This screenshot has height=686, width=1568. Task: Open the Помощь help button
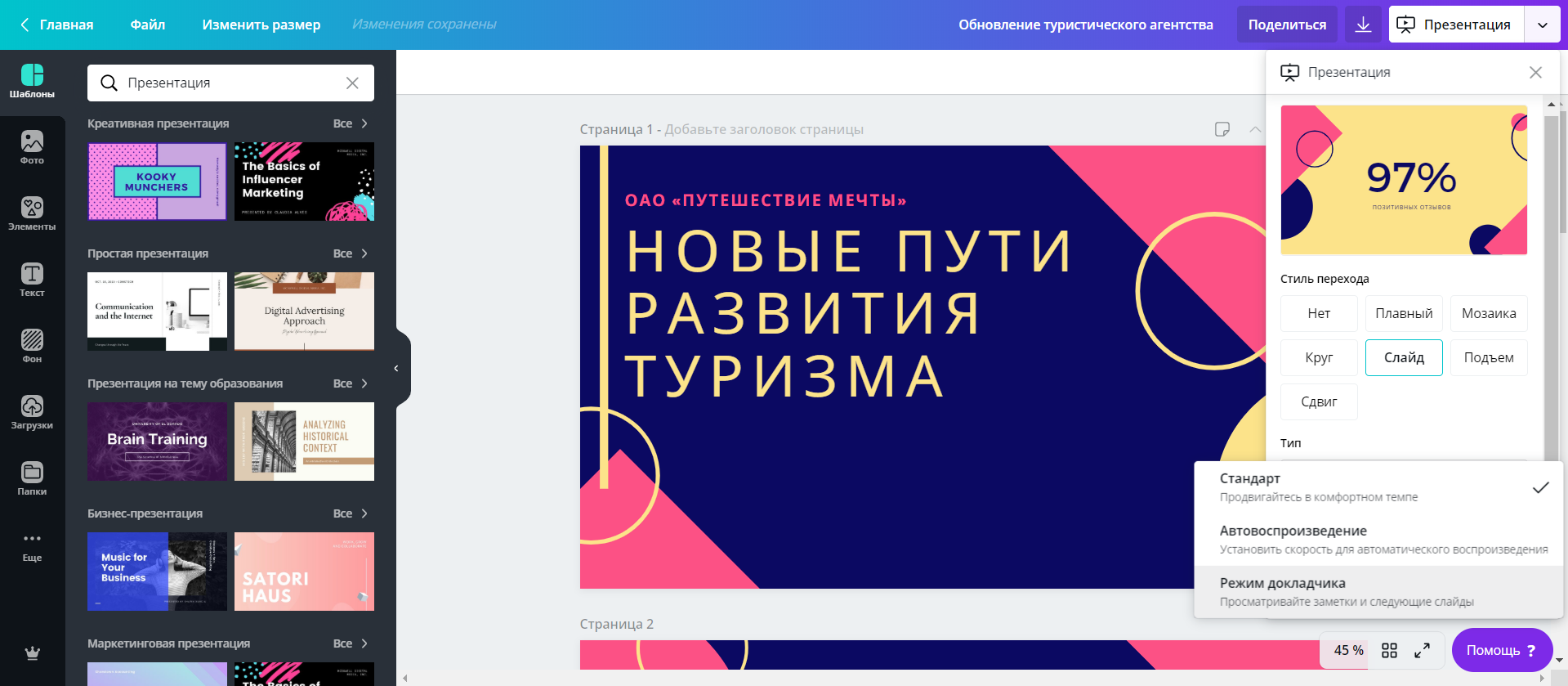coord(1501,651)
